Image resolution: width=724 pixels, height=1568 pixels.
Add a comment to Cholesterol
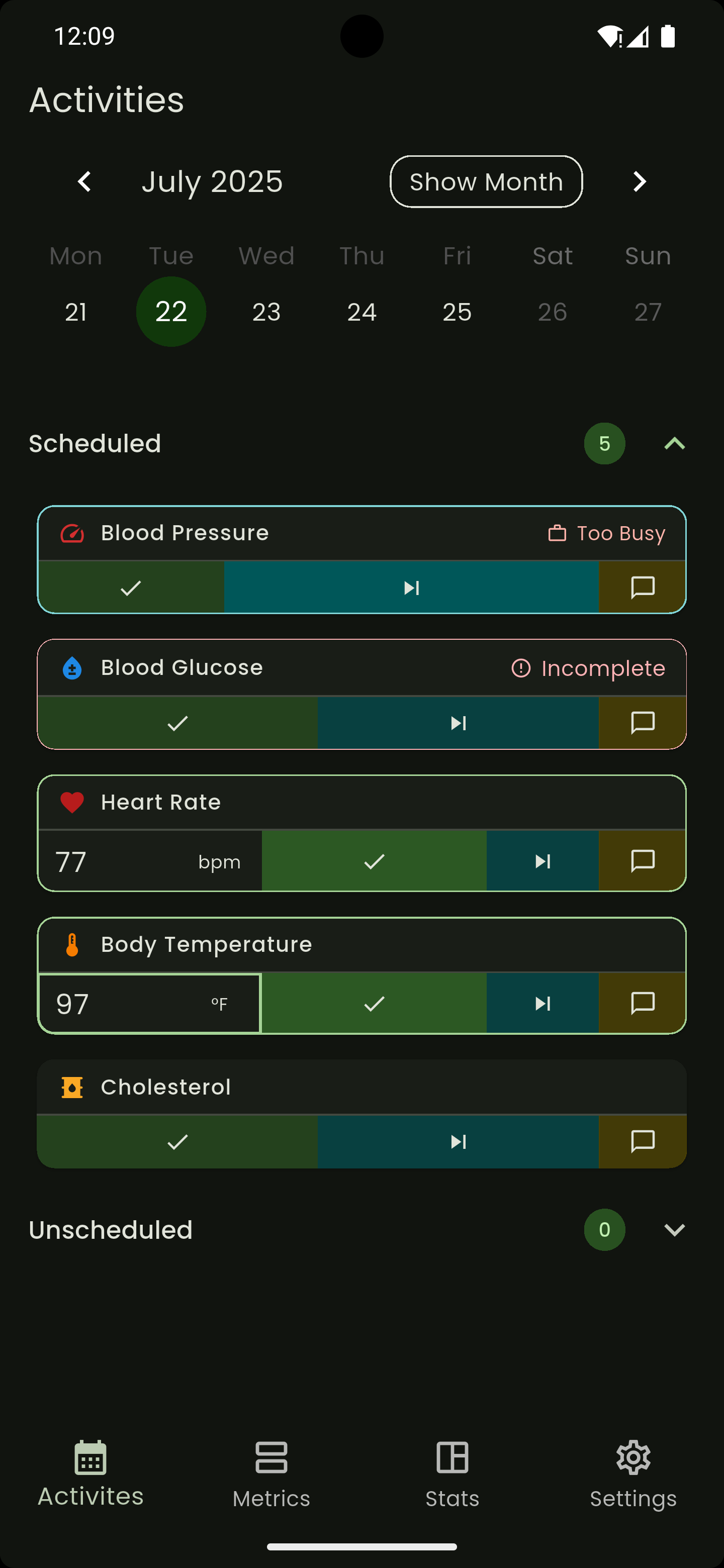[643, 1141]
